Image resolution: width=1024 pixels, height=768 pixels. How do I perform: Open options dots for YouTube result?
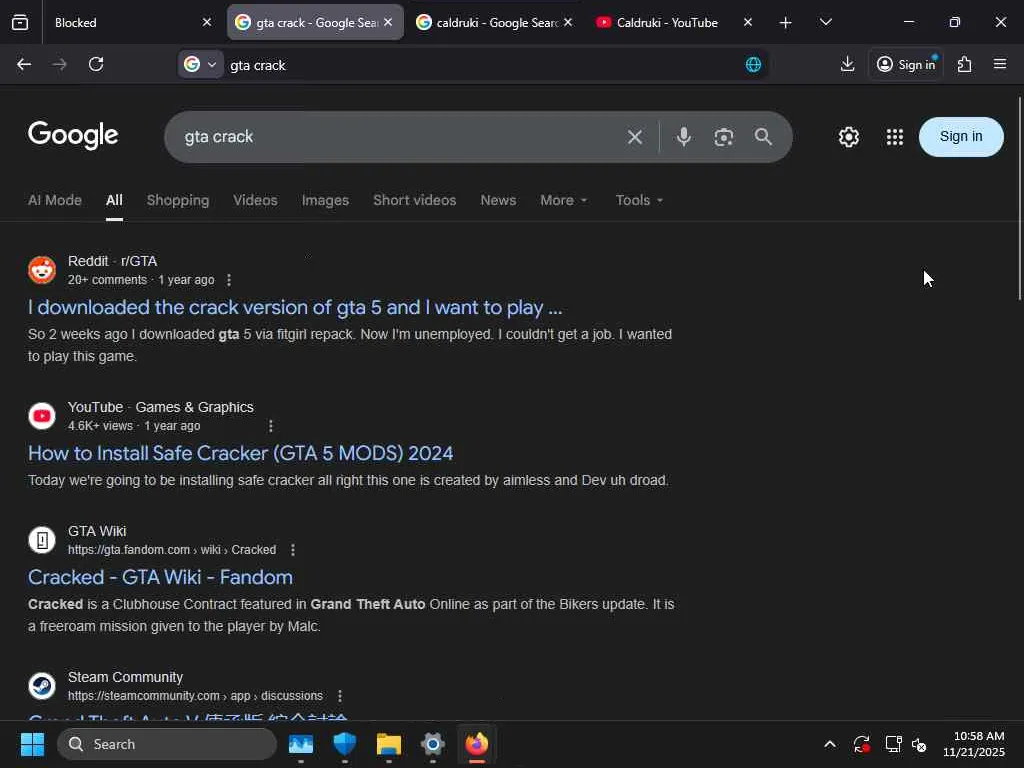click(271, 426)
